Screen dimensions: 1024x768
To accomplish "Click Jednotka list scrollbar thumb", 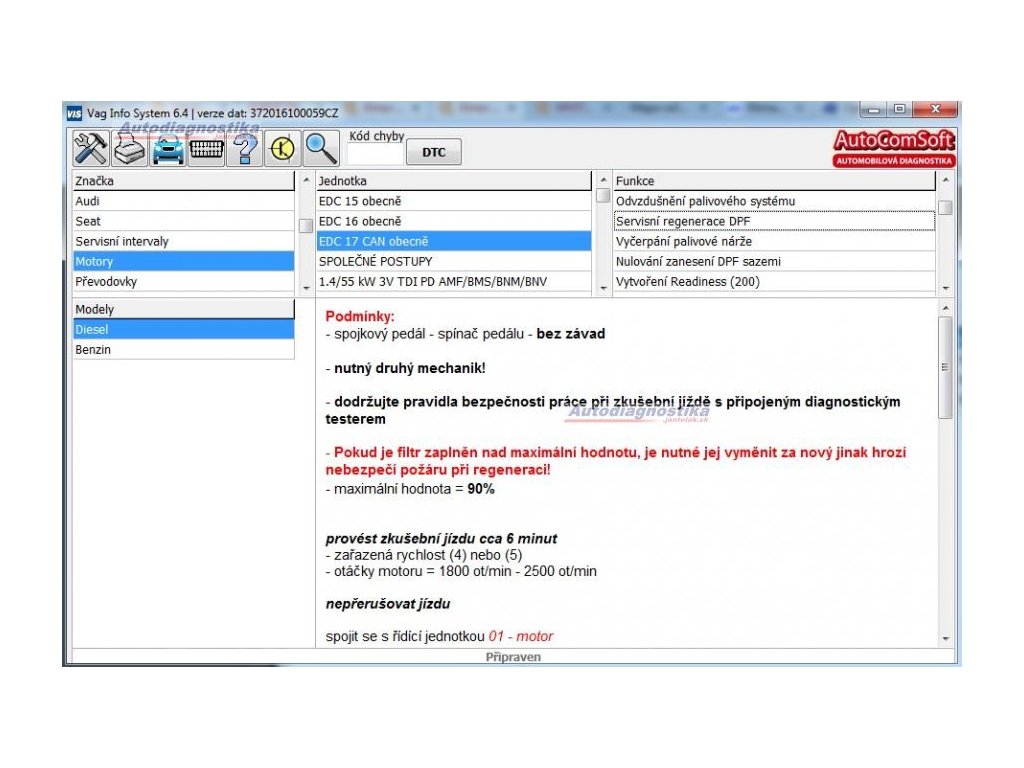I will point(603,196).
